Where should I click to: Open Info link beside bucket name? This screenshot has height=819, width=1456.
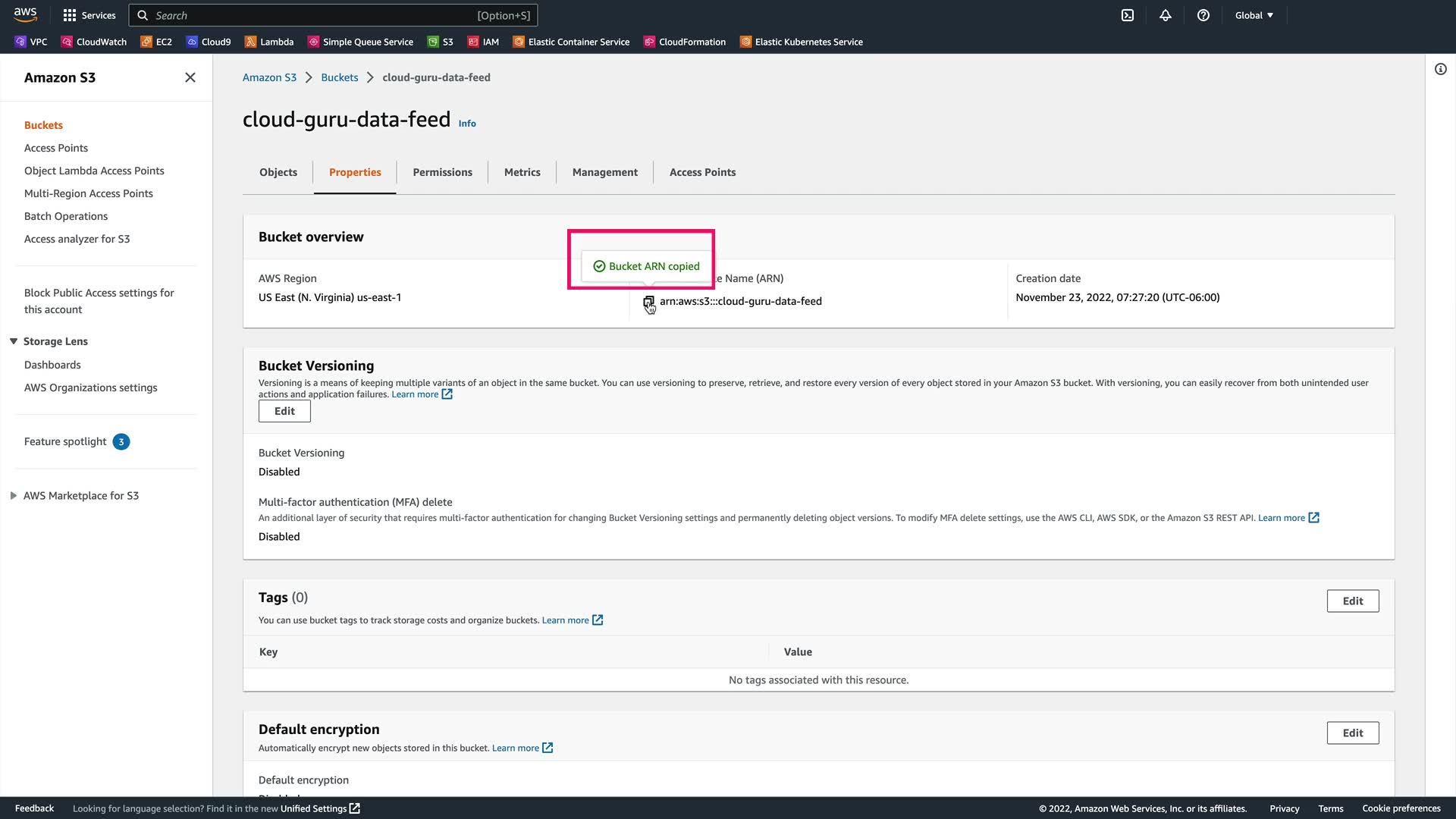point(467,124)
